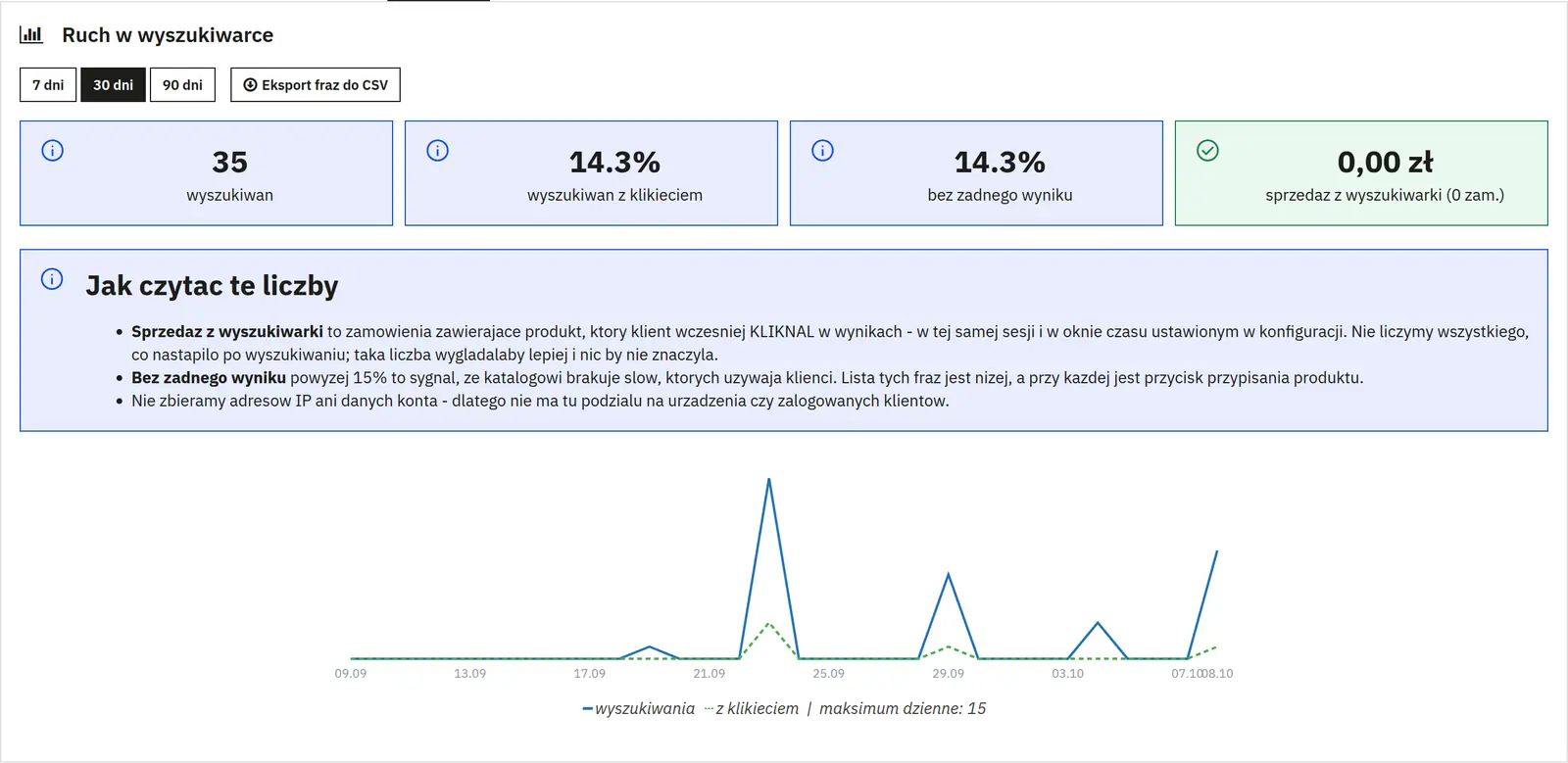This screenshot has height=763, width=1568.
Task: Click the maksimum dzienne: 15 label
Action: pos(903,708)
